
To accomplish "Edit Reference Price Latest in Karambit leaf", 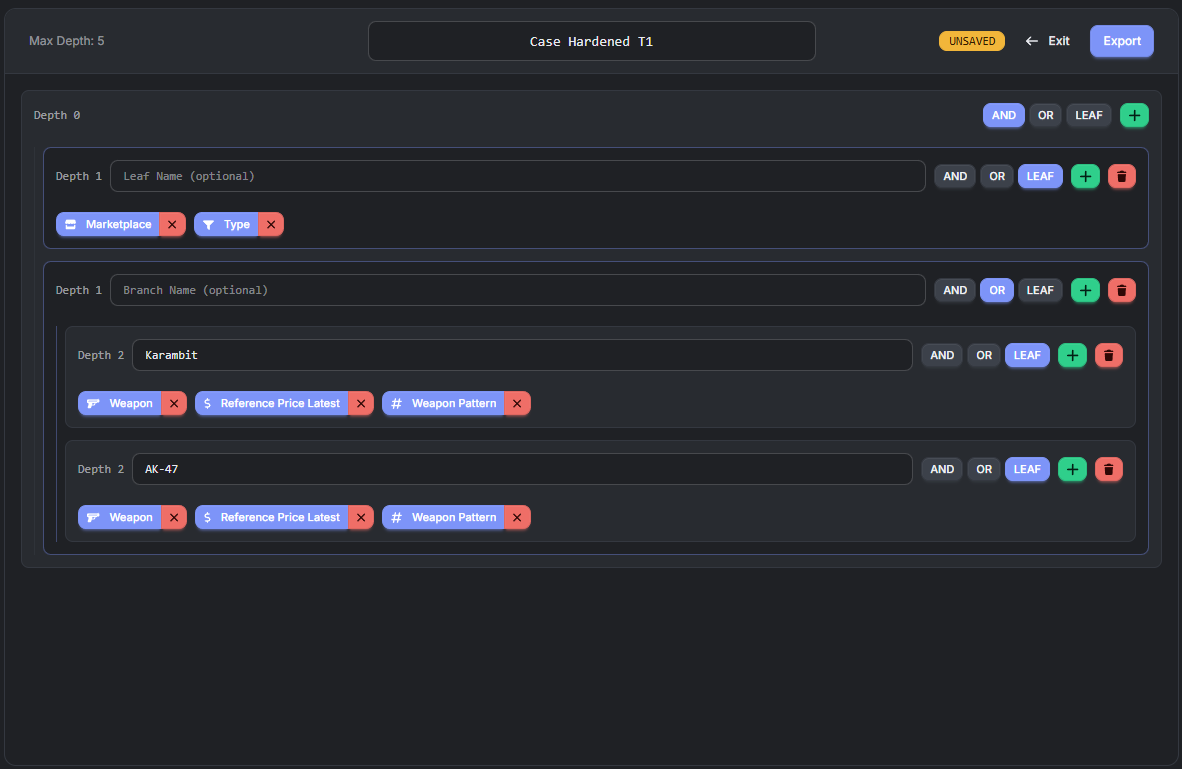I will (x=272, y=403).
